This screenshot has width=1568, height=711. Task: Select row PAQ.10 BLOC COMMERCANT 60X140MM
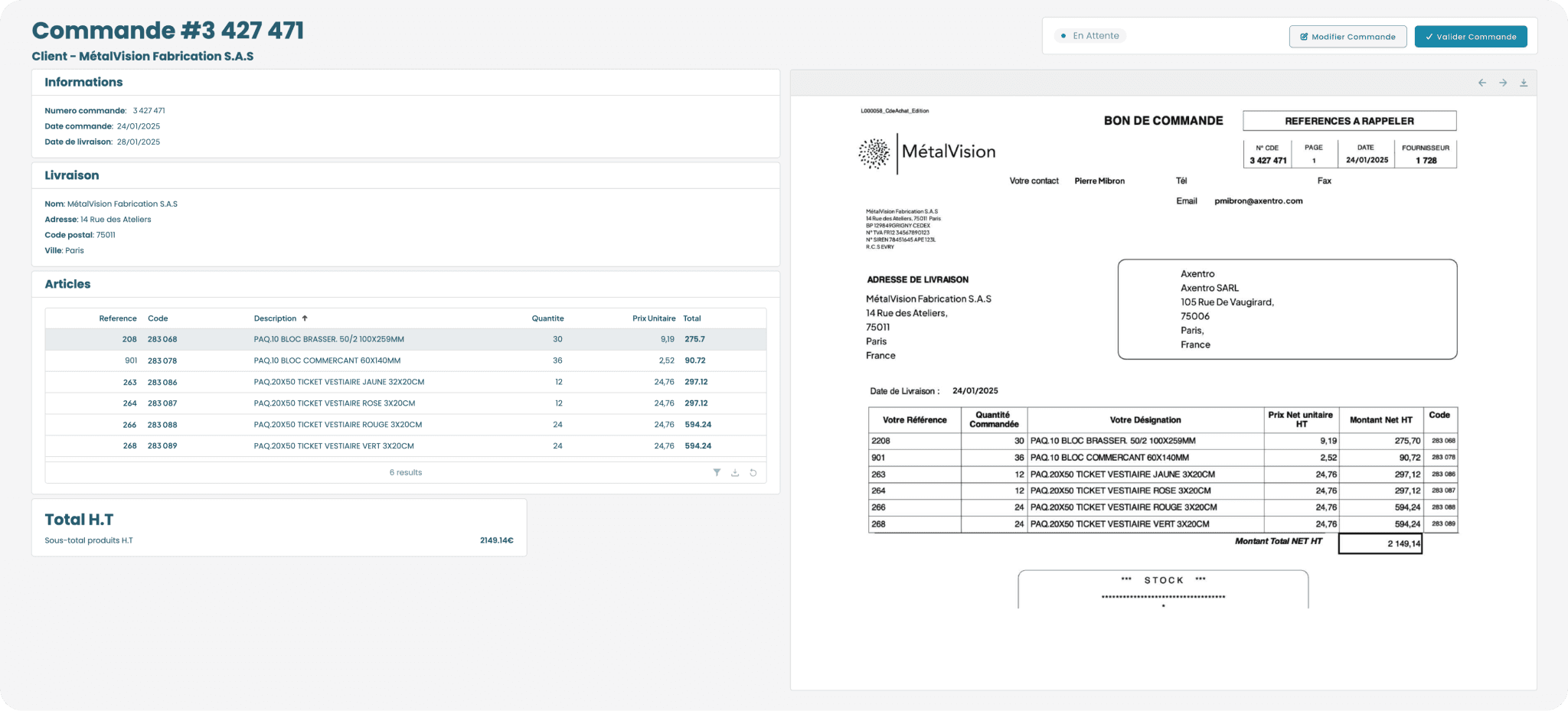[406, 360]
